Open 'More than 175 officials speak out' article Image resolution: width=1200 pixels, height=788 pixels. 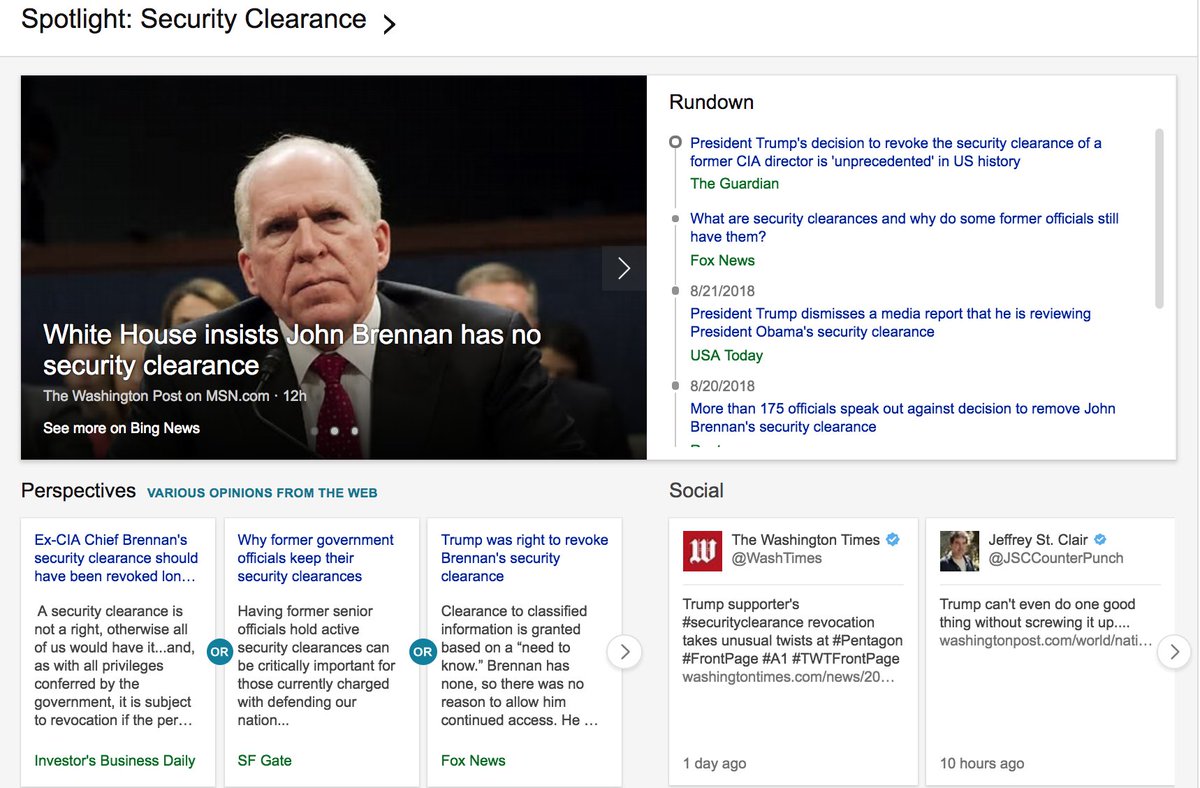tap(902, 417)
